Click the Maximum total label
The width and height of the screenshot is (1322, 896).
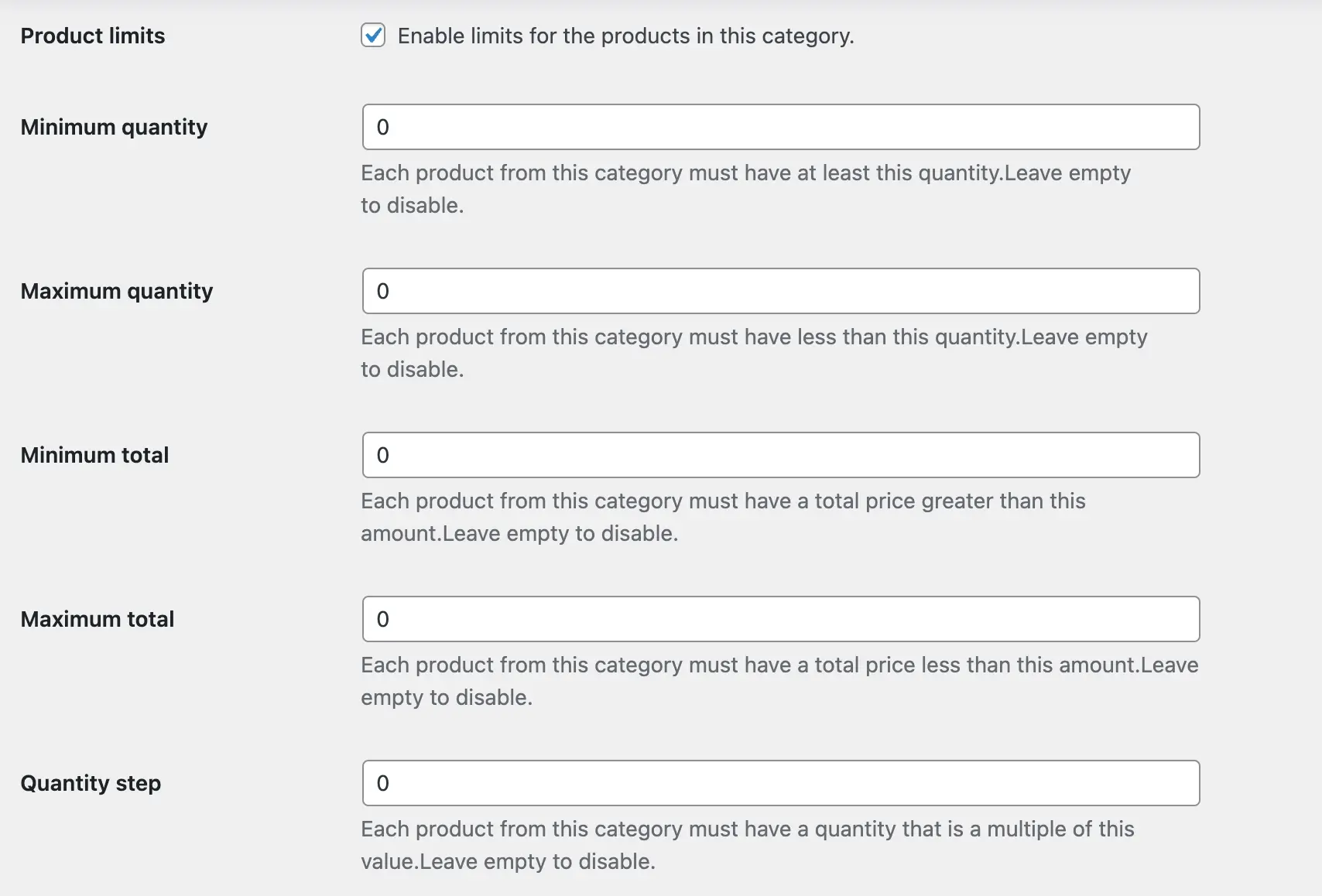(x=97, y=619)
